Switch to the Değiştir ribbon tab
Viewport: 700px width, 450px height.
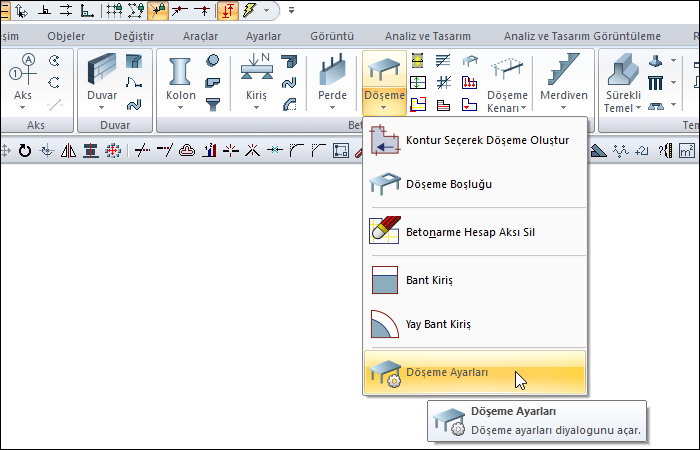pos(134,36)
